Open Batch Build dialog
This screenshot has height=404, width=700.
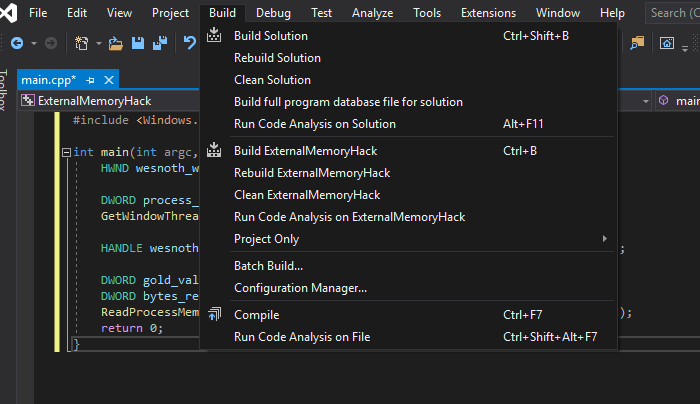(408, 266)
